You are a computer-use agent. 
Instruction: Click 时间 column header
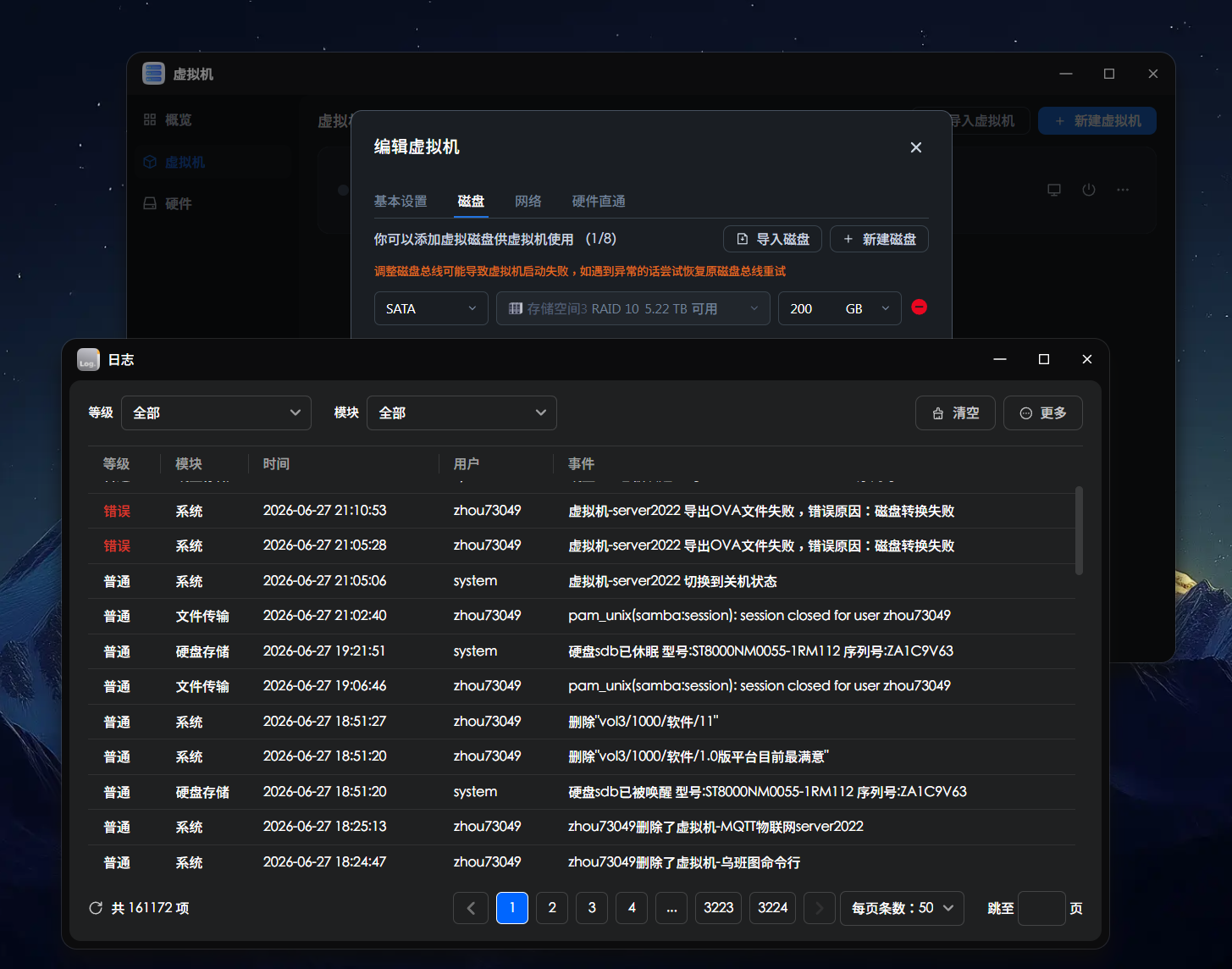[x=276, y=463]
